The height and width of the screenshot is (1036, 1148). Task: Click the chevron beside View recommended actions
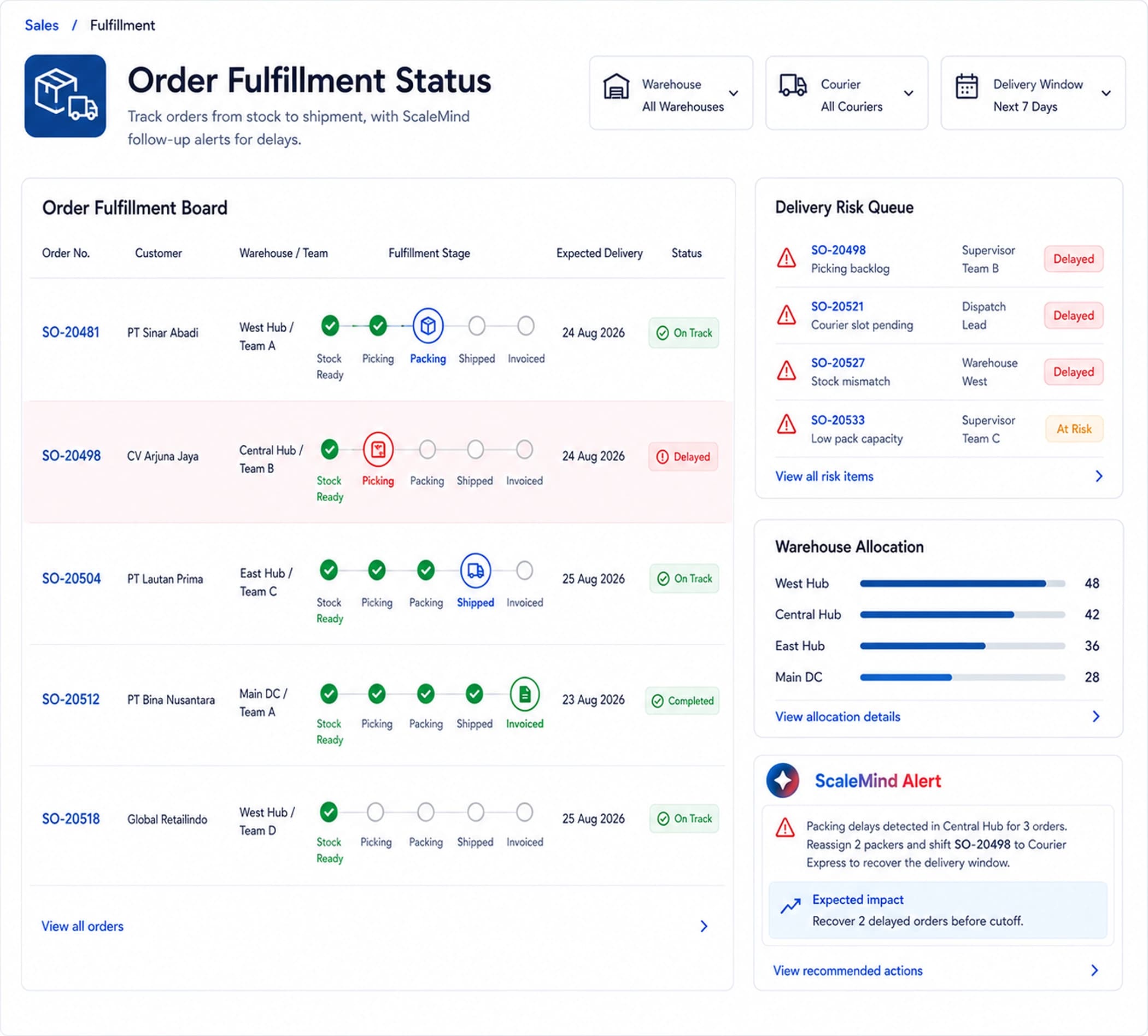[1094, 970]
